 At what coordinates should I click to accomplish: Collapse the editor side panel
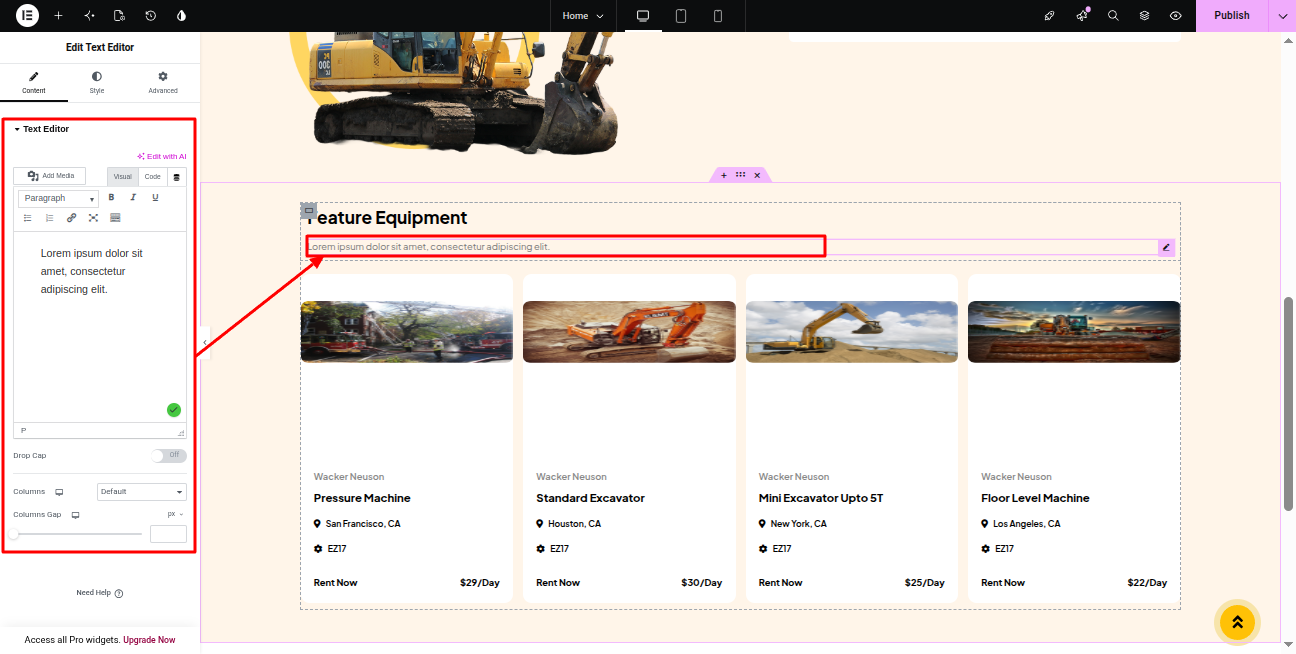pyautogui.click(x=205, y=343)
